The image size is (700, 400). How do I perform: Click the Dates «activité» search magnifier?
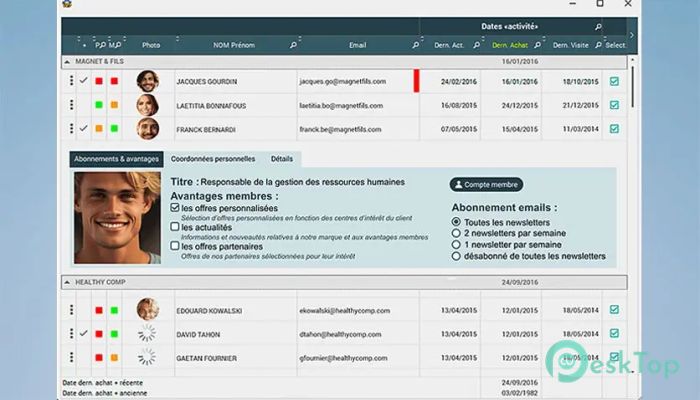tap(598, 27)
